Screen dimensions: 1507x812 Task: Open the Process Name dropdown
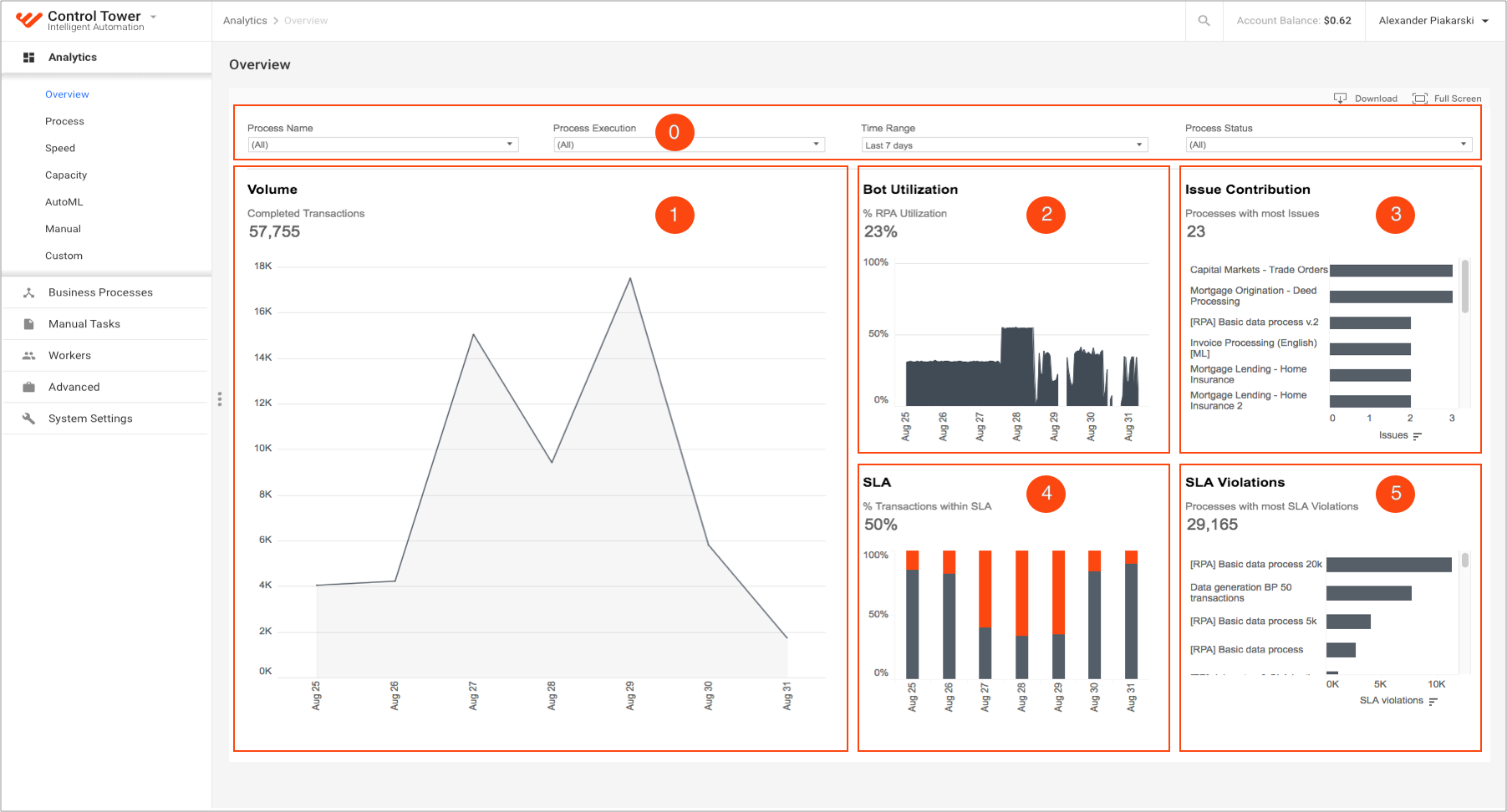[383, 145]
